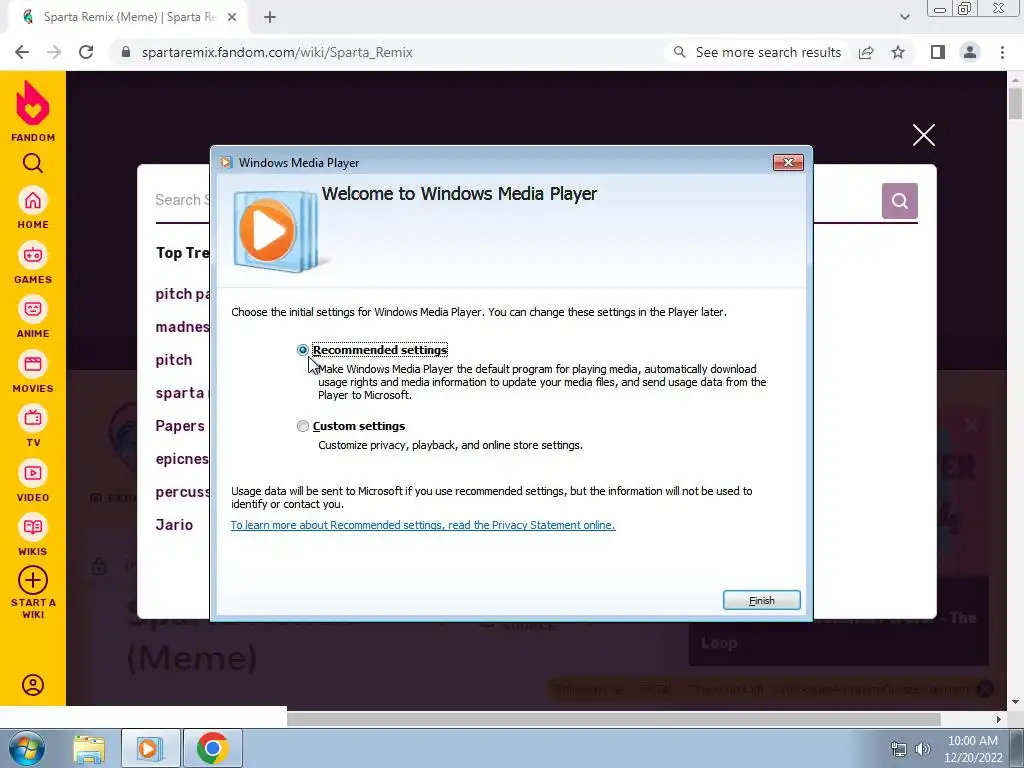Open Windows Explorer from the taskbar
Screen dimensions: 1024x768
(89, 748)
